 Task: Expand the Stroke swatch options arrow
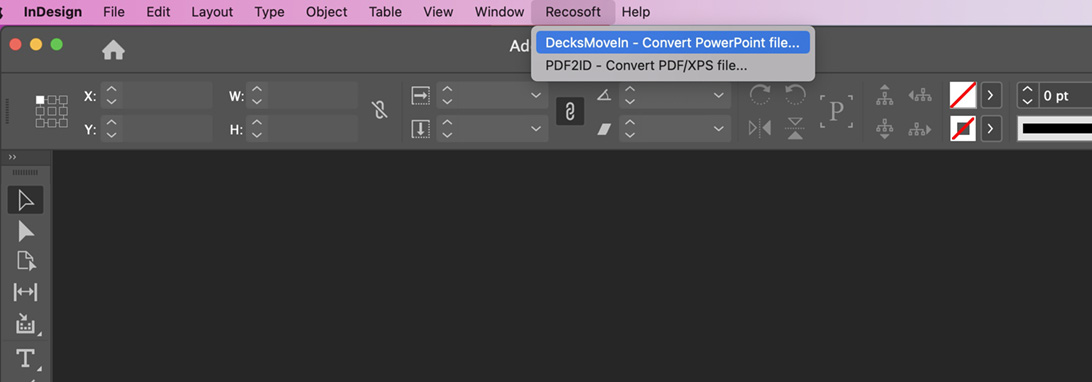[992, 129]
